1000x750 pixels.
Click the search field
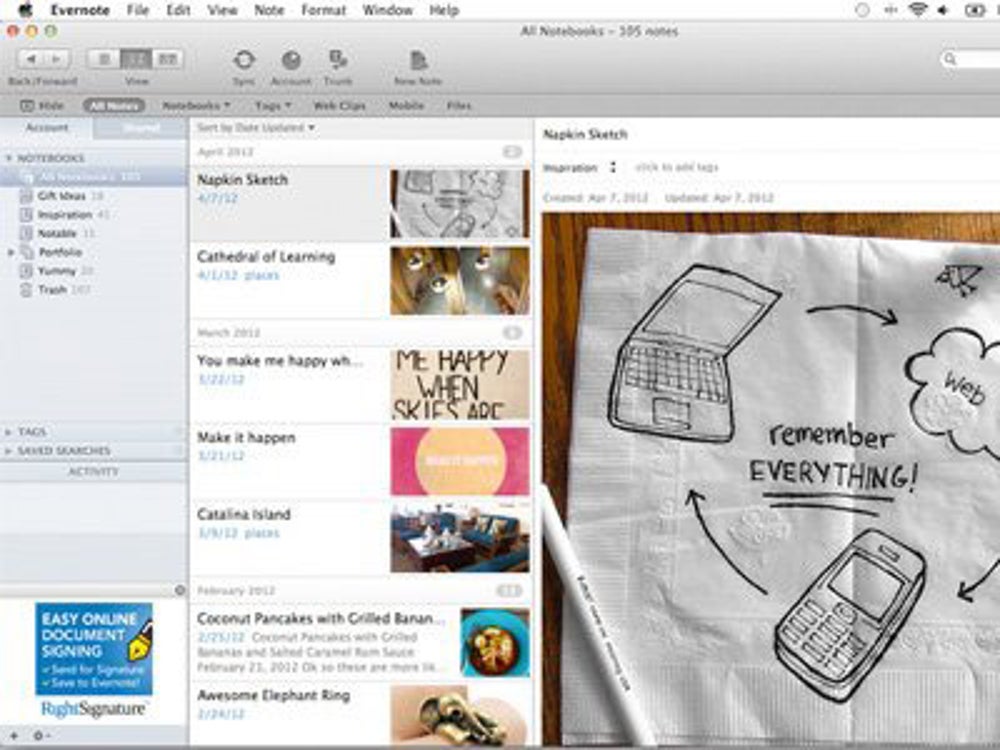tap(970, 59)
